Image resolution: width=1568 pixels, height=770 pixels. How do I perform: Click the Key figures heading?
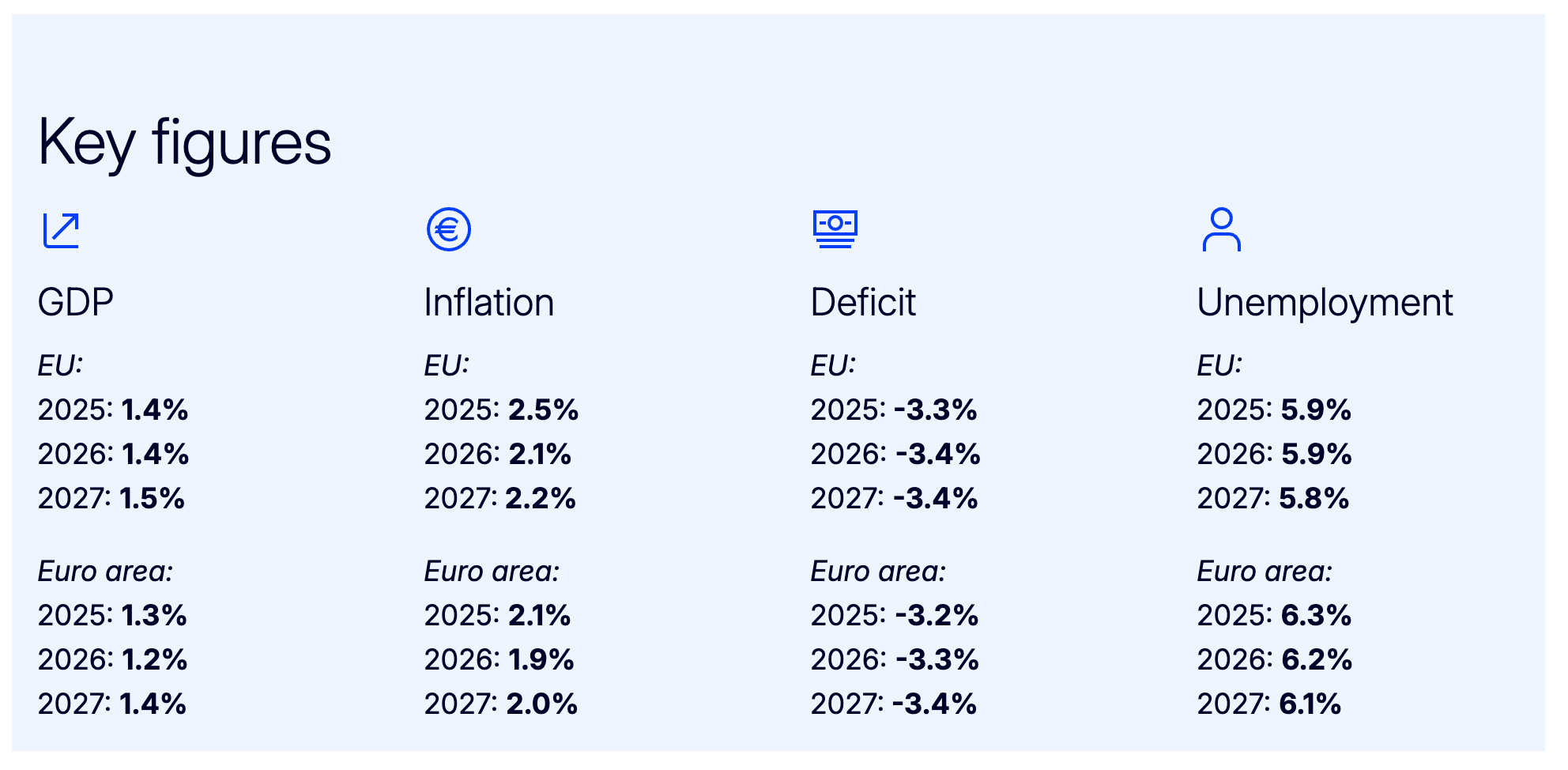coord(184,143)
